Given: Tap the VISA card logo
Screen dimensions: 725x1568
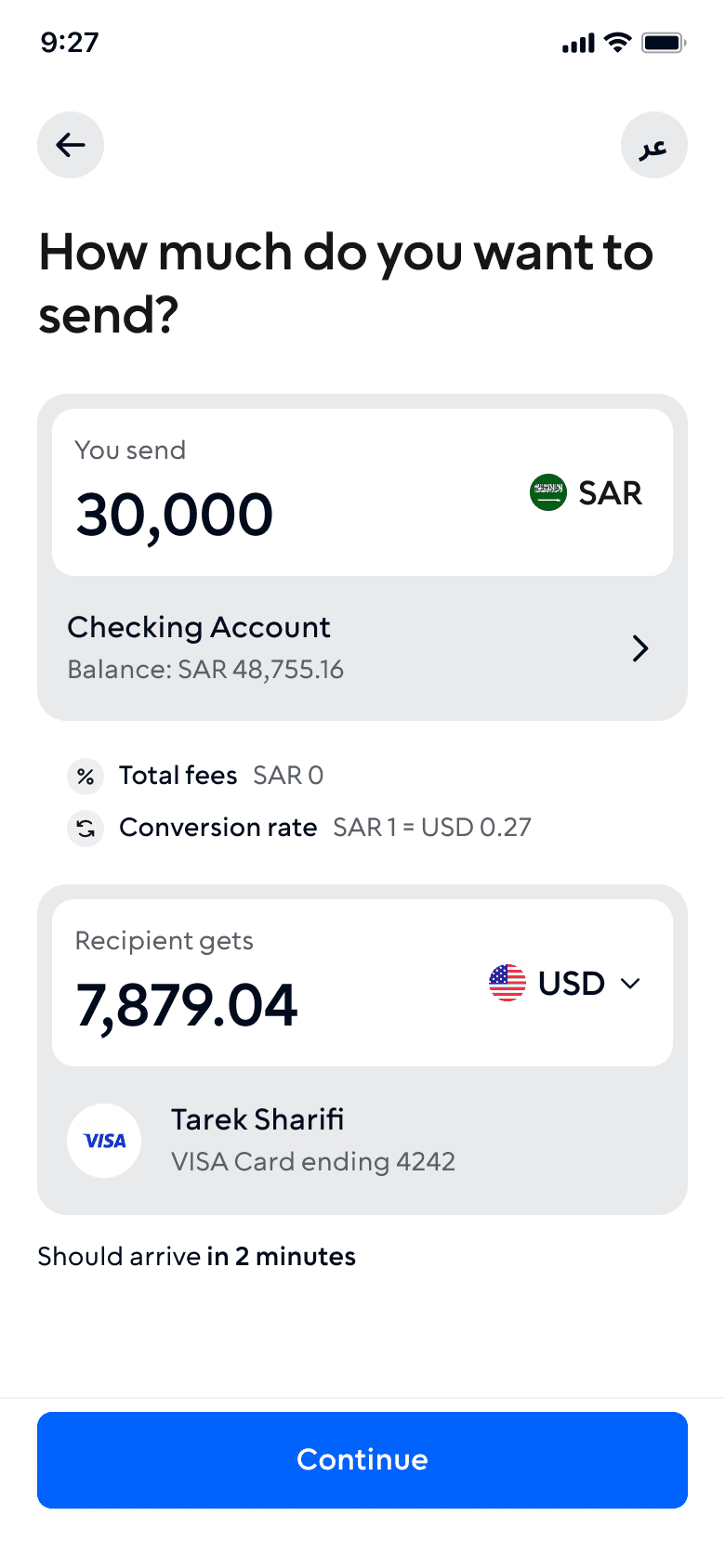Looking at the screenshot, I should (x=104, y=1141).
